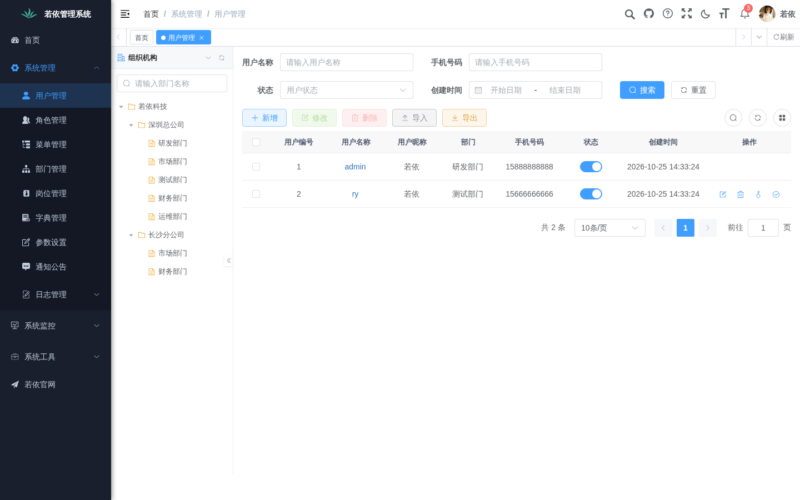Focus the 请输入部门名称 search field
Image resolution: width=800 pixels, height=500 pixels.
pyautogui.click(x=172, y=83)
